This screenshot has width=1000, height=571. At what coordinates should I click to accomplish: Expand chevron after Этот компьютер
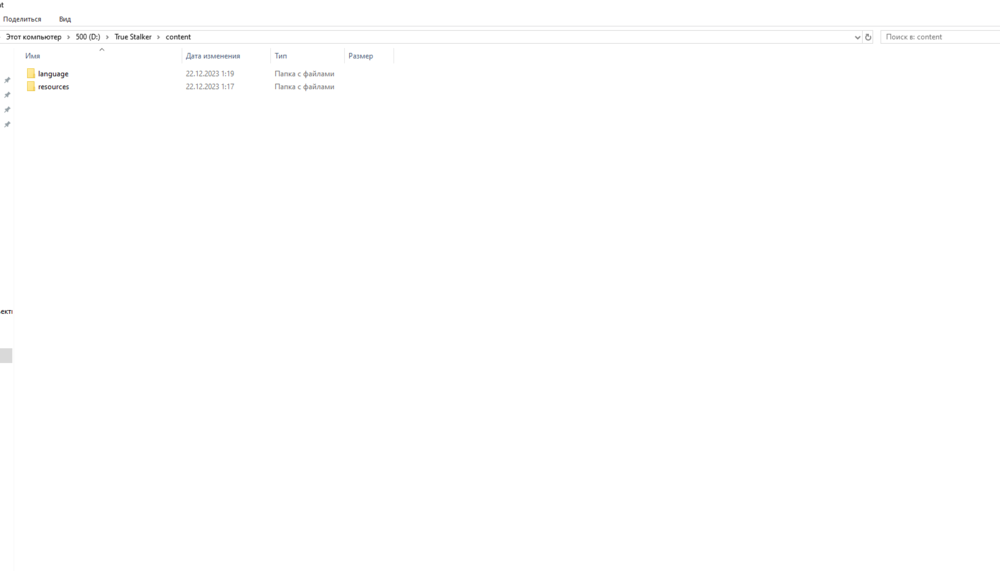(68, 37)
